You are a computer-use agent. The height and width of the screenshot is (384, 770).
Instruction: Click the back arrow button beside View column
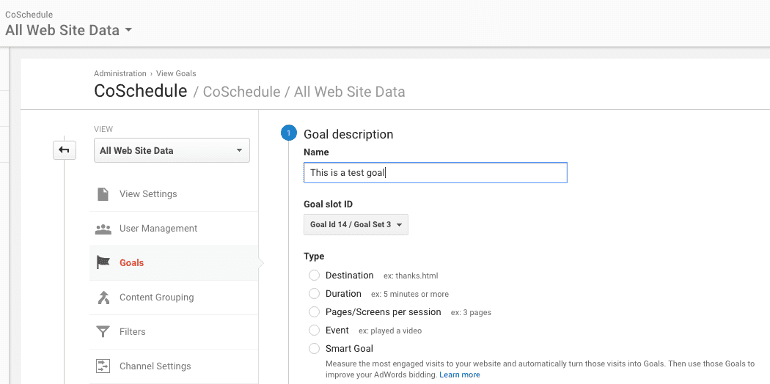64,150
